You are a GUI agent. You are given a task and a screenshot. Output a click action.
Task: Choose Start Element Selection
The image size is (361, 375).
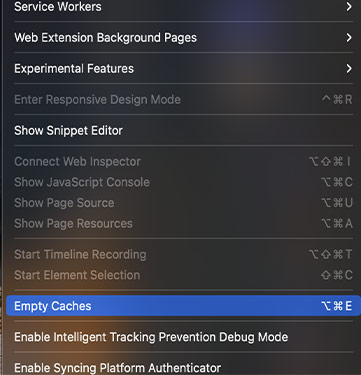tap(183, 275)
